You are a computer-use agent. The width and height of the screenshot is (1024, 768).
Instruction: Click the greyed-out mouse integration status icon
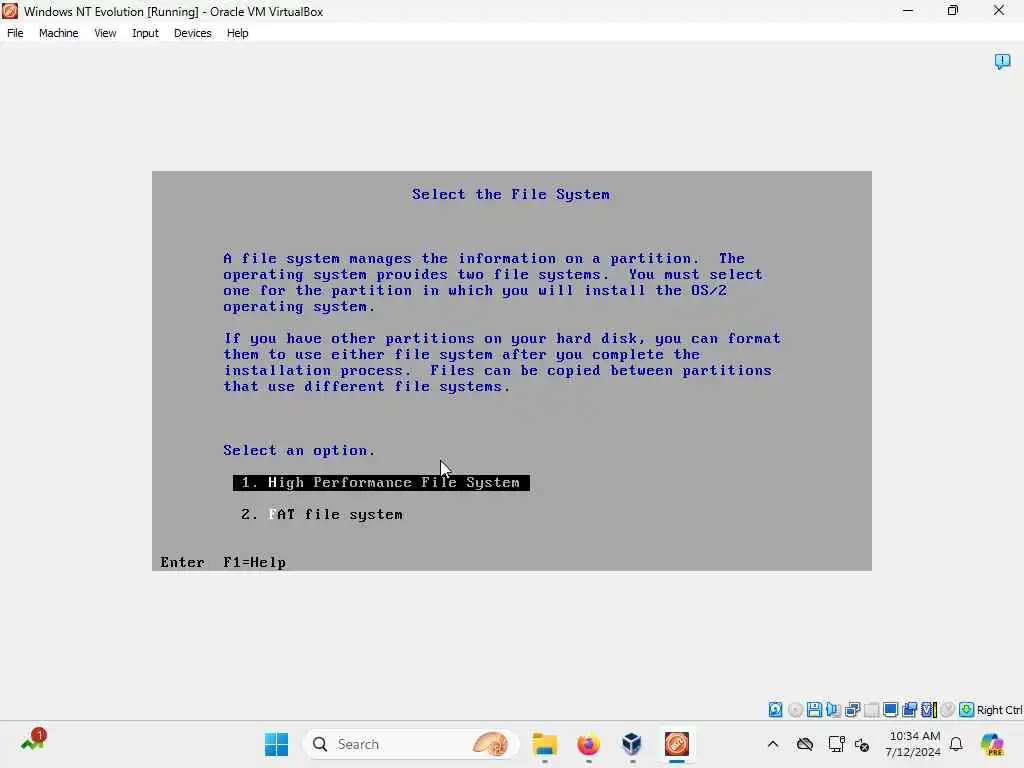pyautogui.click(x=948, y=710)
